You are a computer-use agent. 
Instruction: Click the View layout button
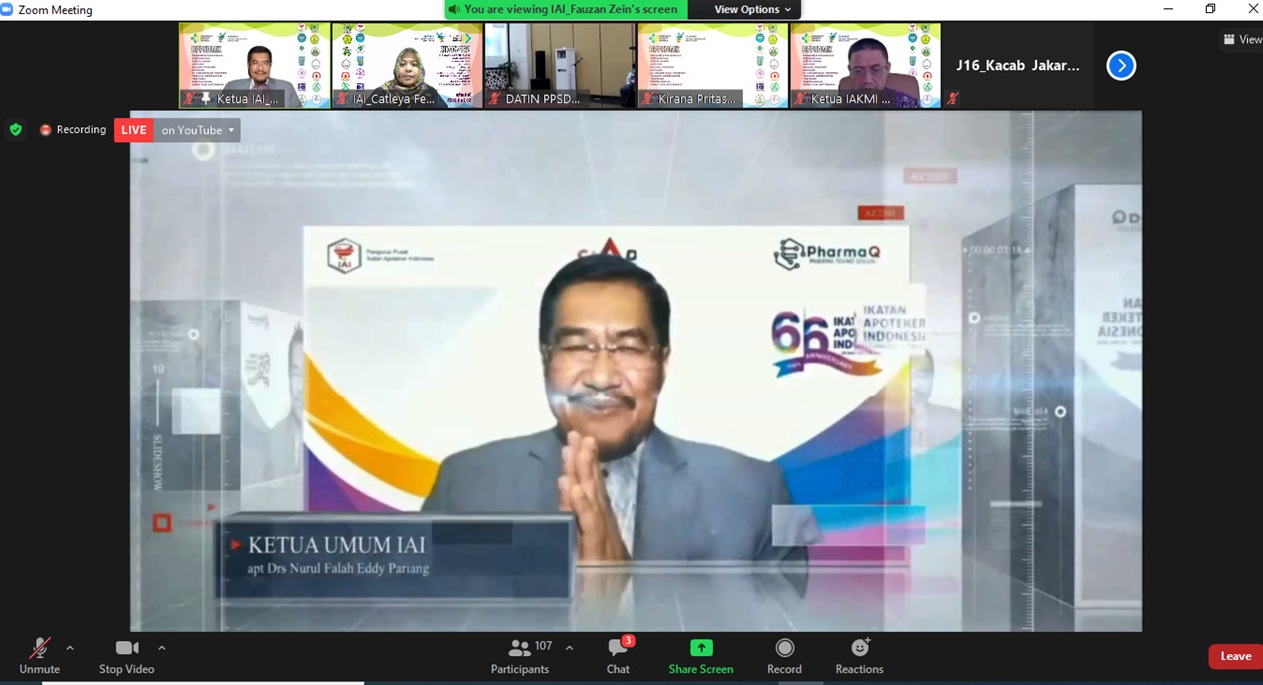1242,39
